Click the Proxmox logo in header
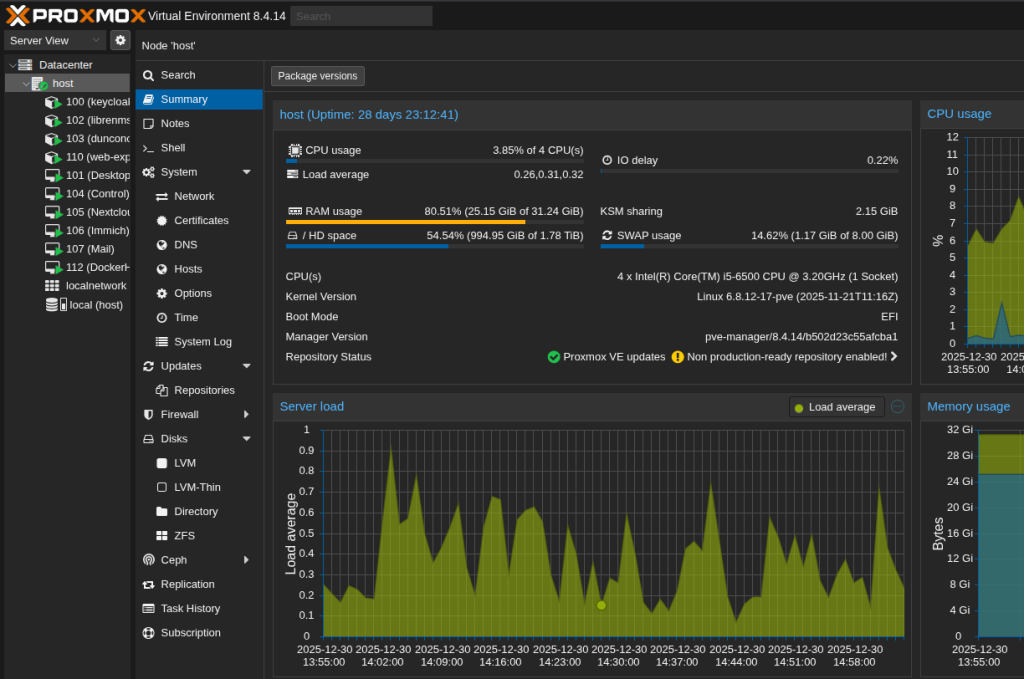 pyautogui.click(x=74, y=15)
